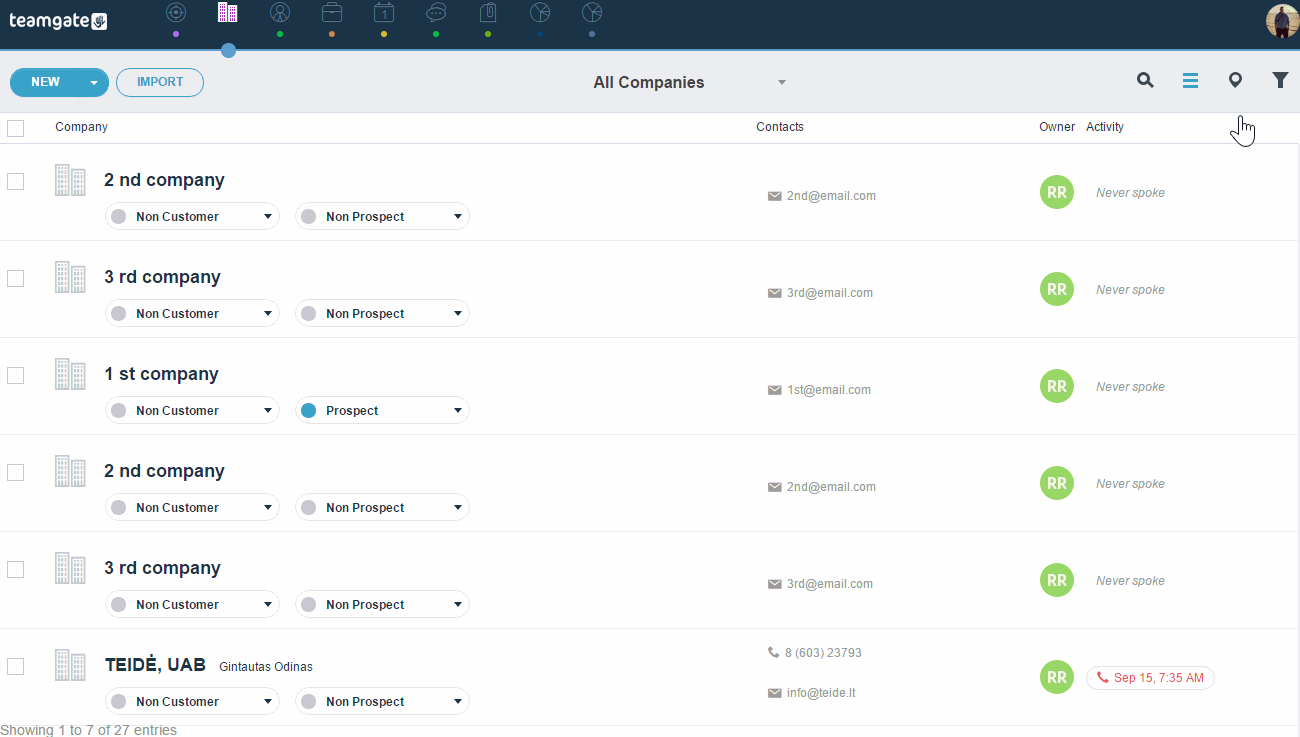The height and width of the screenshot is (737, 1300).
Task: Click the search magnifier icon
Action: (1145, 81)
